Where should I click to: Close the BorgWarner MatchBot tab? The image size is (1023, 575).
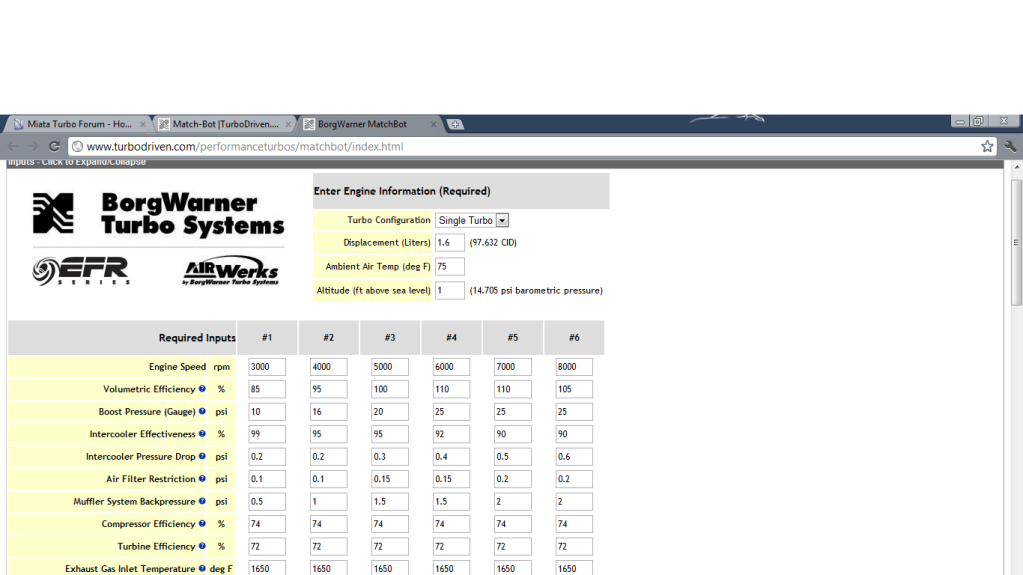pos(433,124)
